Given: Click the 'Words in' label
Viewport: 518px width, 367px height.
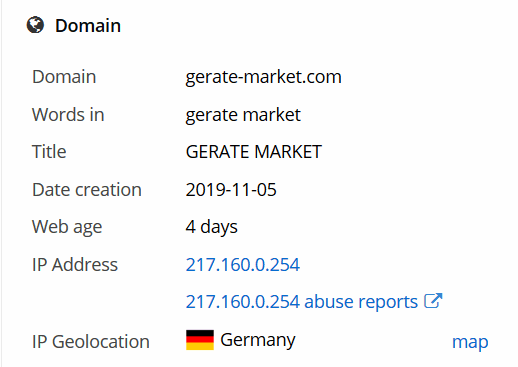Looking at the screenshot, I should pos(68,115).
